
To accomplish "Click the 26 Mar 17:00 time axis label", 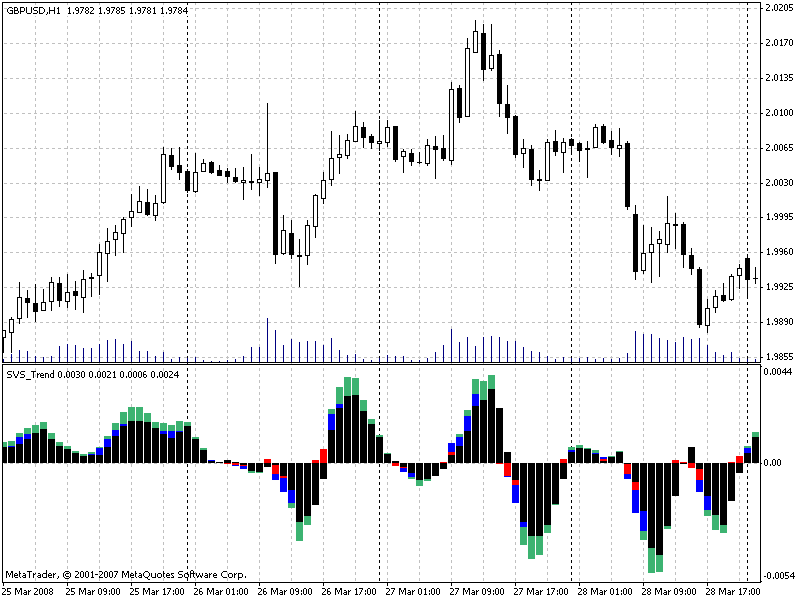I will click(x=349, y=591).
